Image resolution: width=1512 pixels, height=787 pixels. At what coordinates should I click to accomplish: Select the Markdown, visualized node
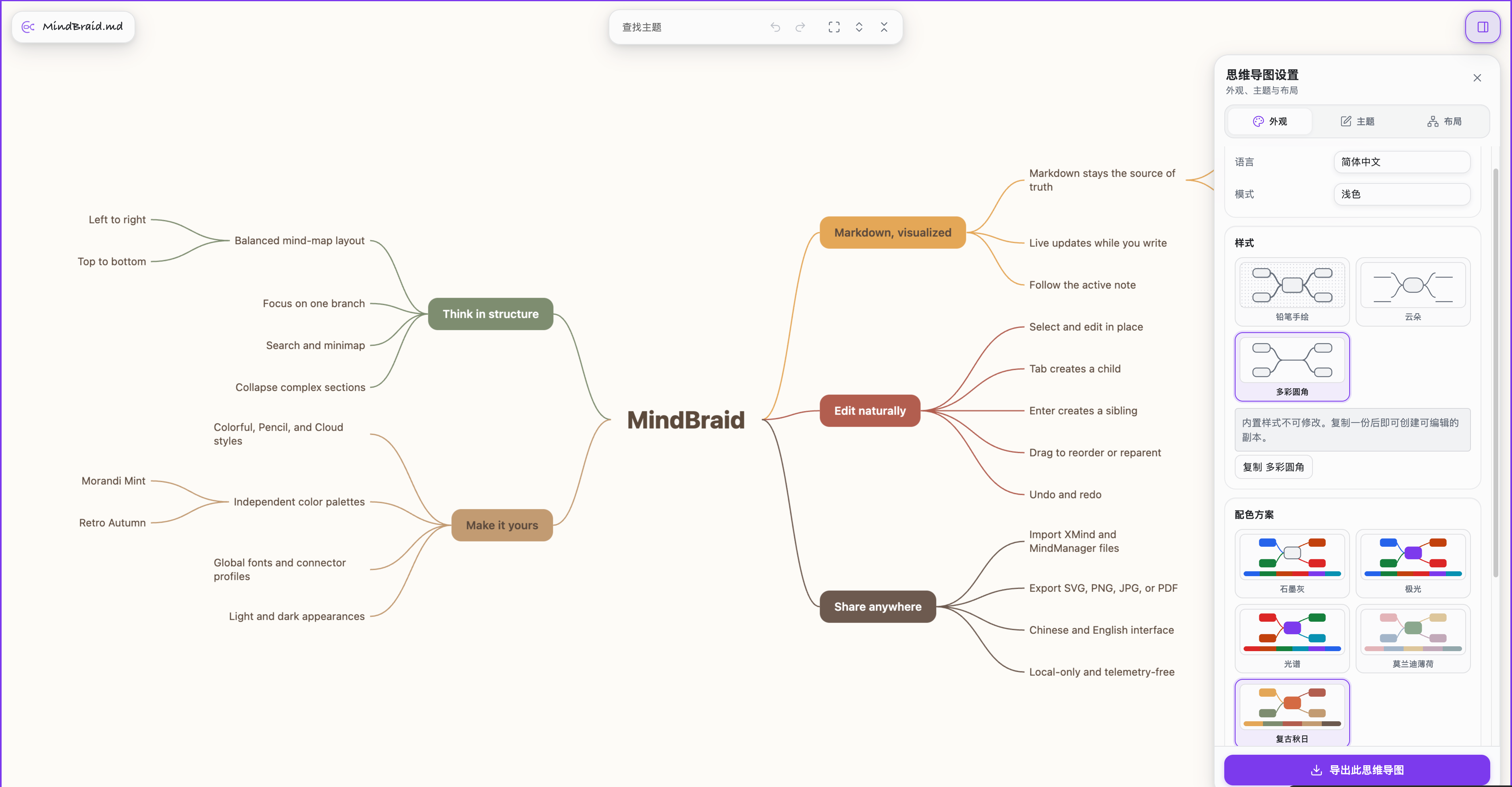pos(892,233)
